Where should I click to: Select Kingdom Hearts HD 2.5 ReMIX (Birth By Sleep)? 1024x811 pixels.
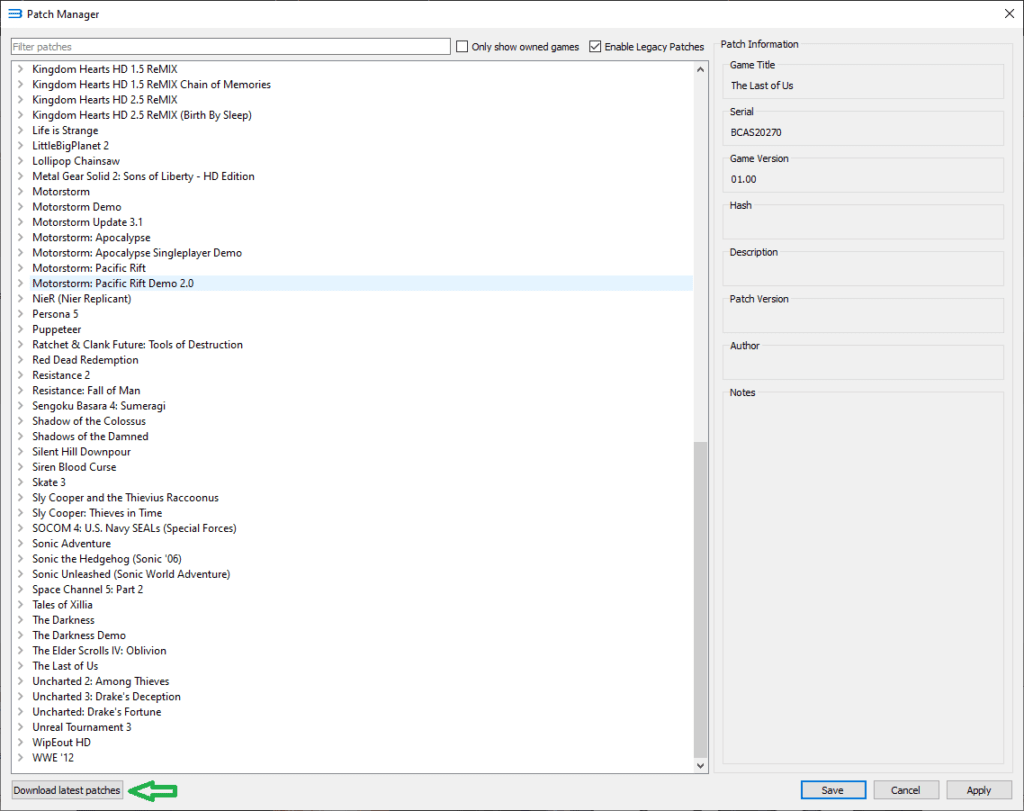click(142, 115)
